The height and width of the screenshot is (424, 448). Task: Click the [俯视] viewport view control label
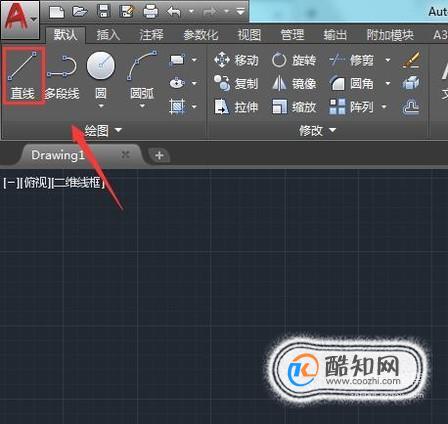[36, 182]
